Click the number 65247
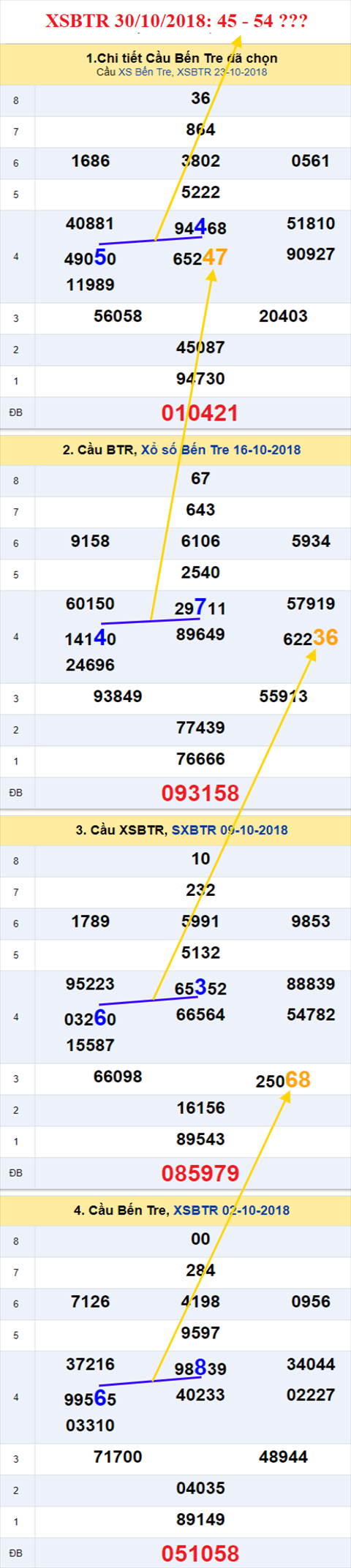This screenshot has height=1568, width=351. click(200, 257)
